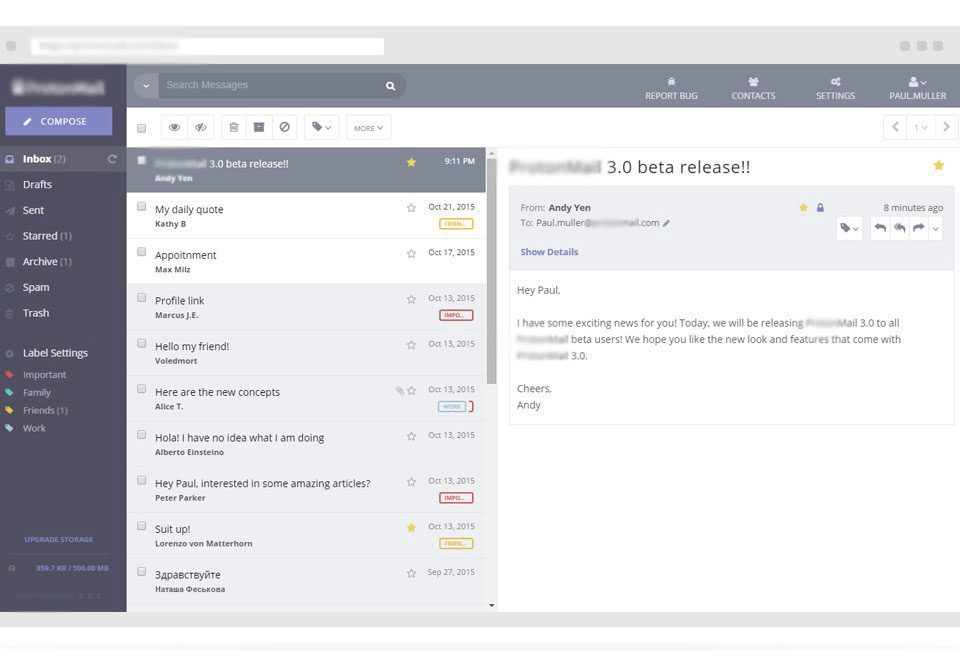Toggle the star beside the open message title
This screenshot has width=960, height=670.
click(939, 165)
